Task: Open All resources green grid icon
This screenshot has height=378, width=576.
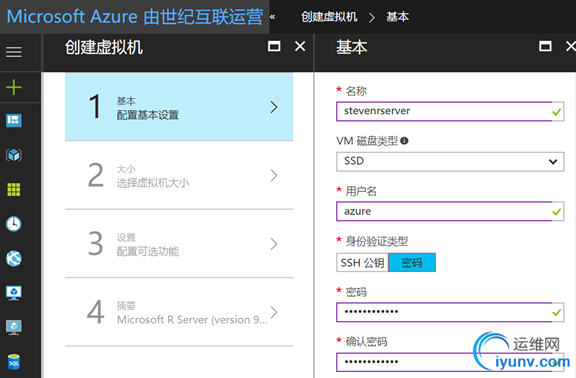Action: [x=14, y=190]
